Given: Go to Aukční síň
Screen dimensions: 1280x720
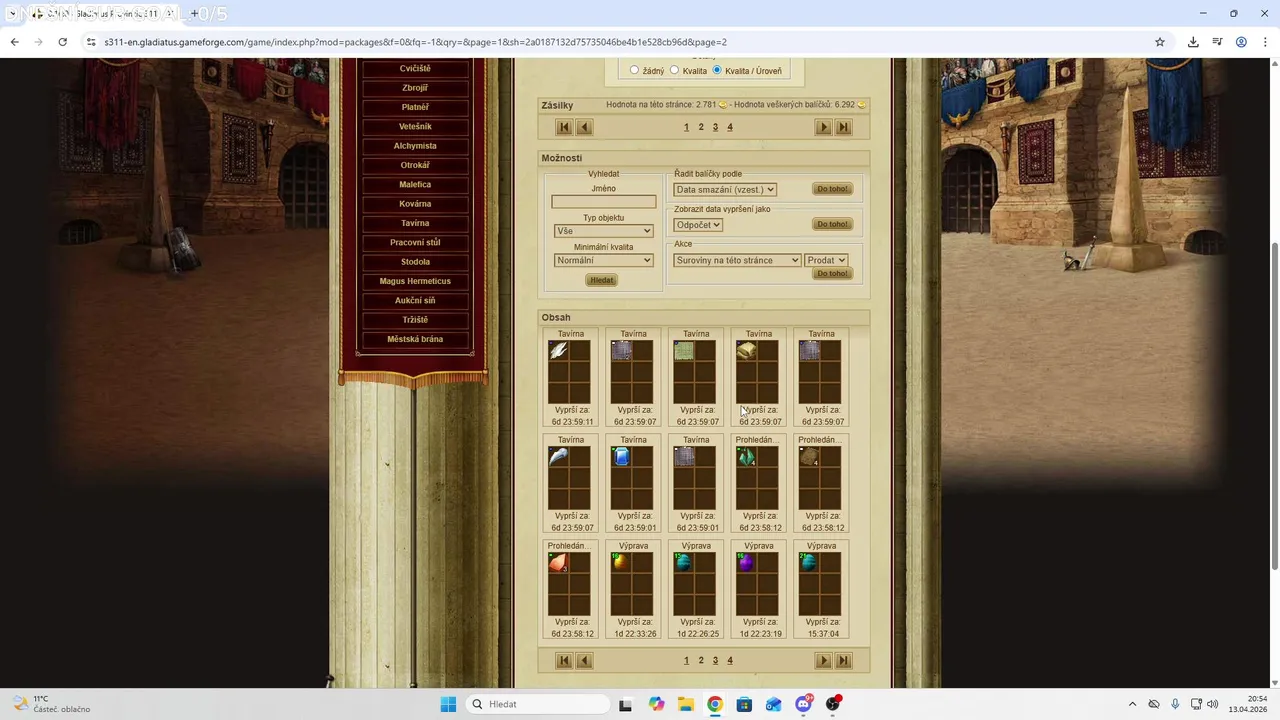Looking at the screenshot, I should click(x=415, y=300).
